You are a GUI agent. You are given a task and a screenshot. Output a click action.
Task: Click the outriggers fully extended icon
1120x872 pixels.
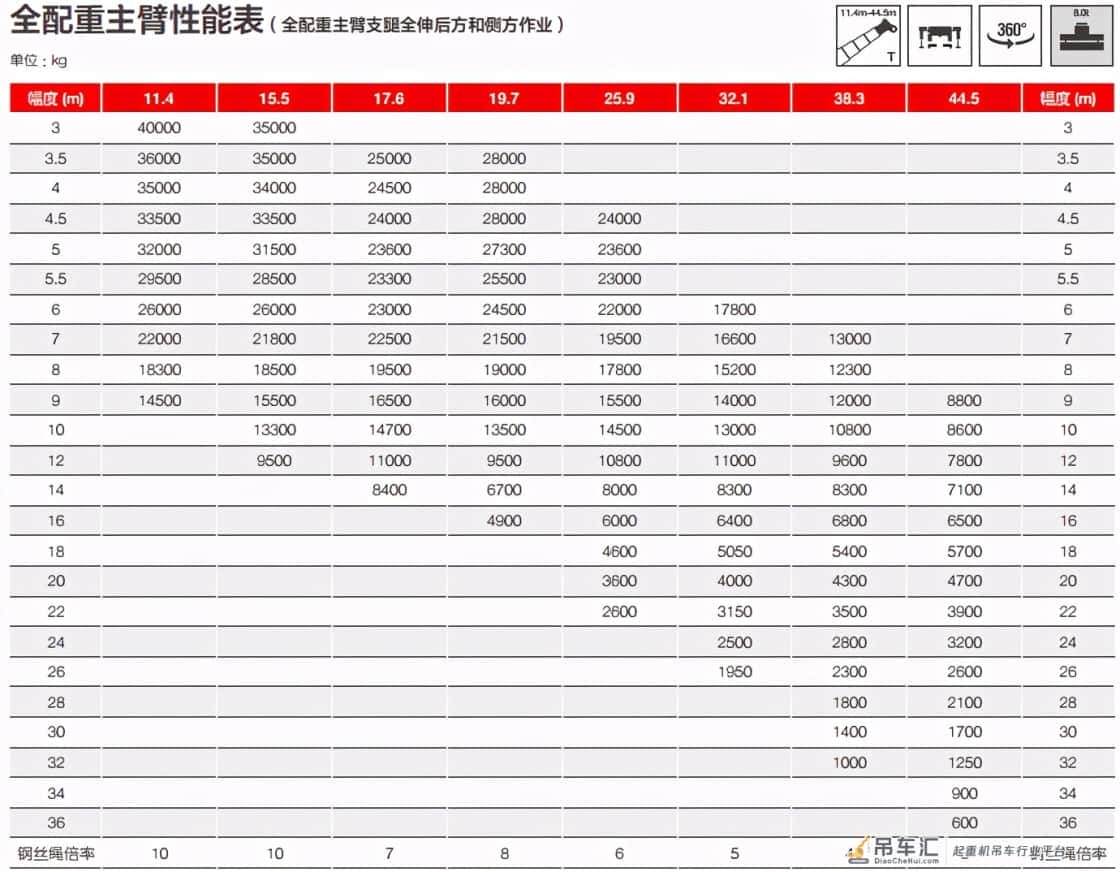coord(939,36)
